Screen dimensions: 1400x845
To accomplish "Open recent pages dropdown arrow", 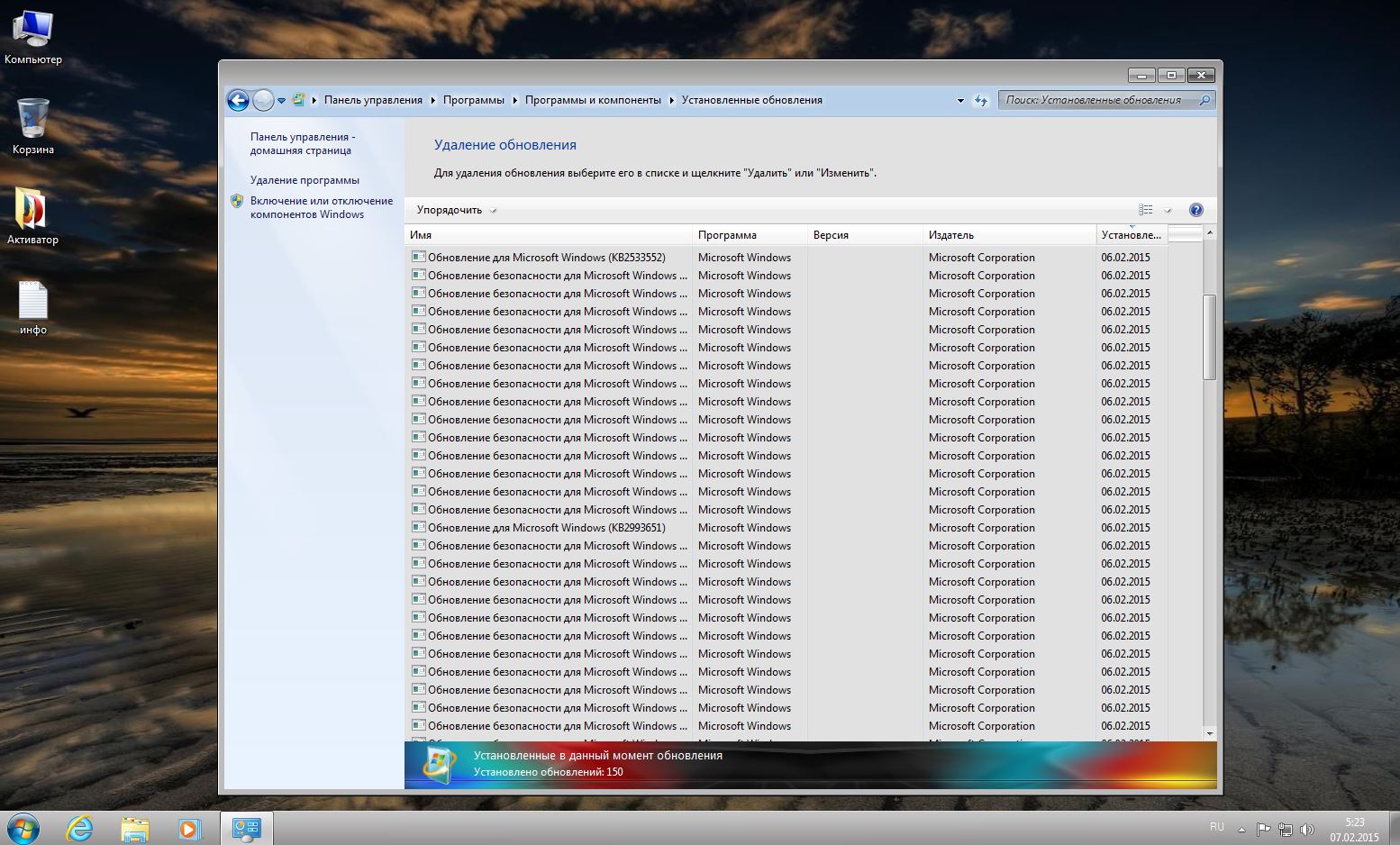I will pos(281,101).
